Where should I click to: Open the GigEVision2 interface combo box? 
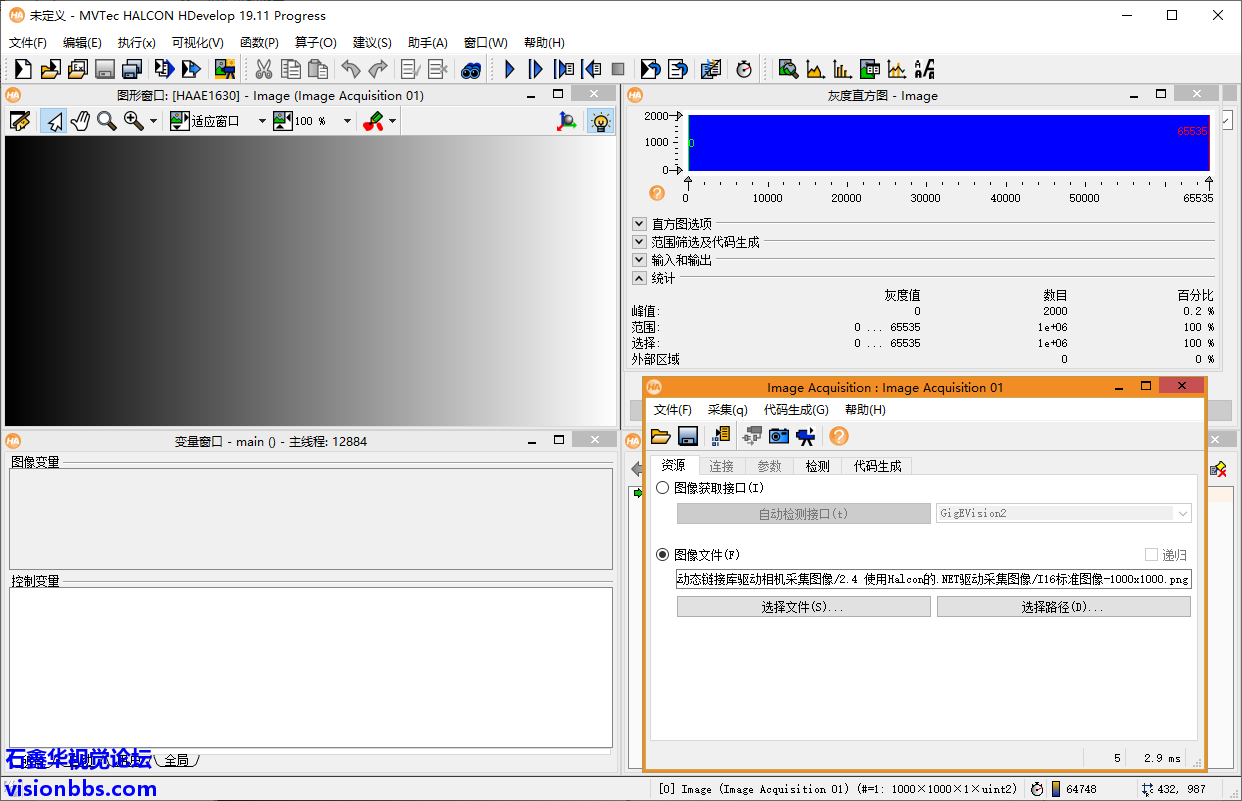tap(1063, 513)
